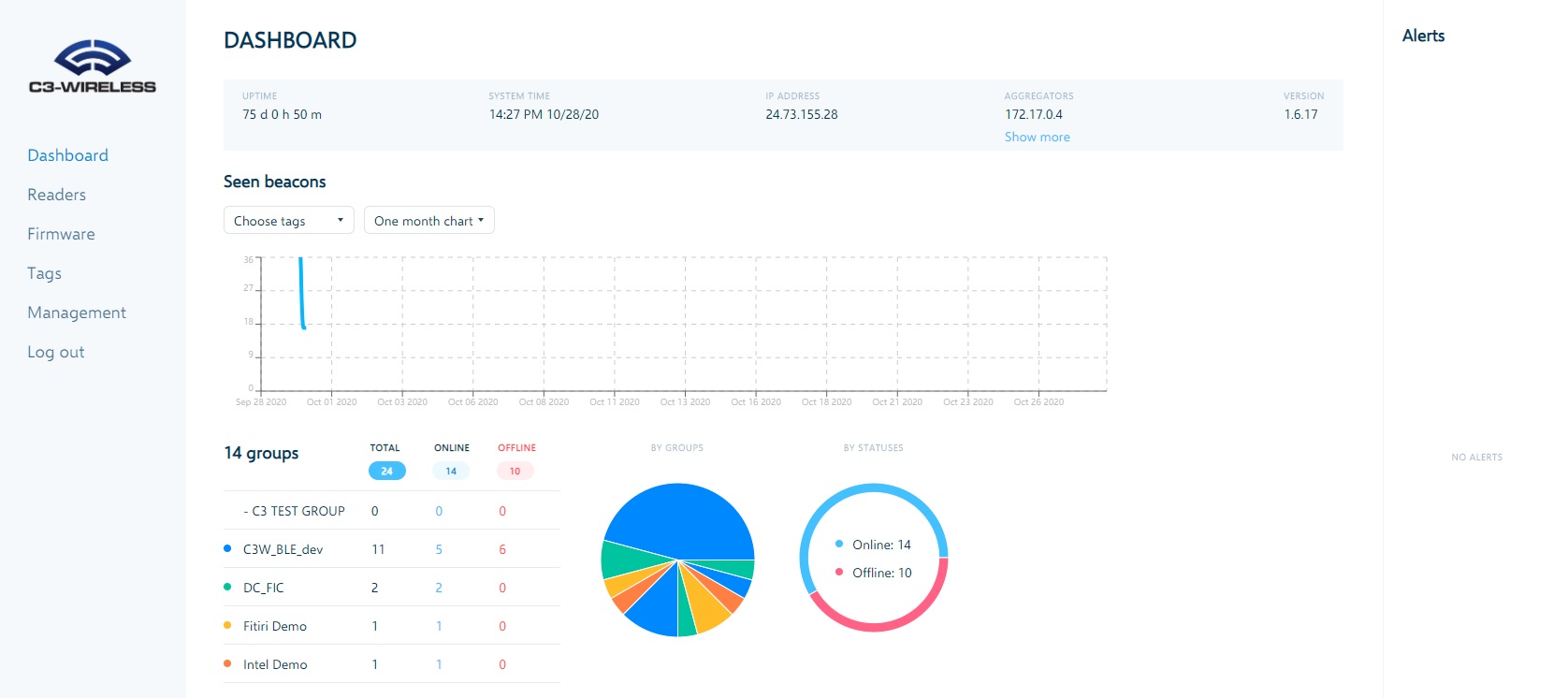This screenshot has width=1568, height=698.
Task: Select the C3 TEST GROUP row
Action: pyautogui.click(x=392, y=511)
